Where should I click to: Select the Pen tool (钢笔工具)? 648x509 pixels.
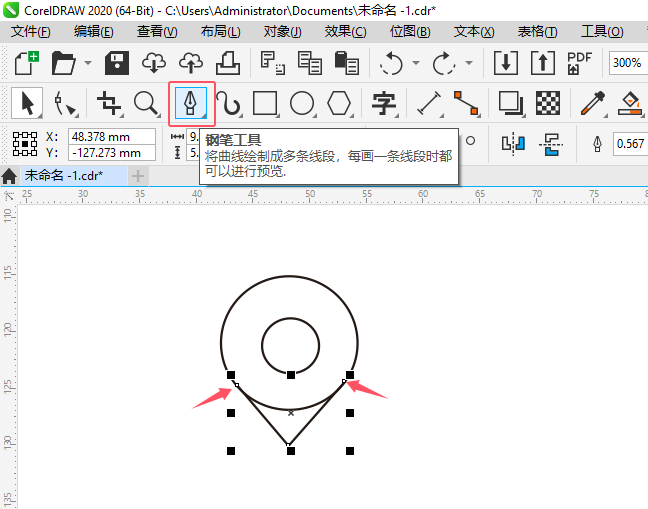191,103
